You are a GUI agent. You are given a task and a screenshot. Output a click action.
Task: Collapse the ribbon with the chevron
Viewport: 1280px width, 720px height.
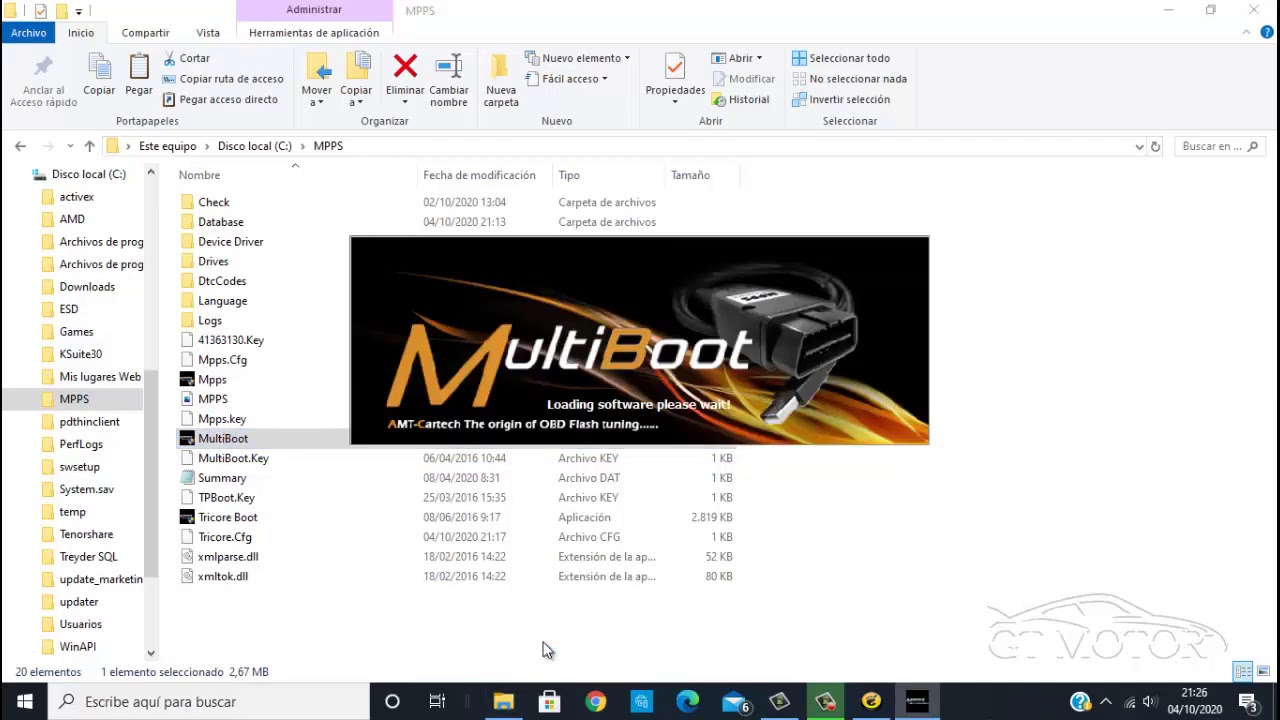pyautogui.click(x=1247, y=33)
